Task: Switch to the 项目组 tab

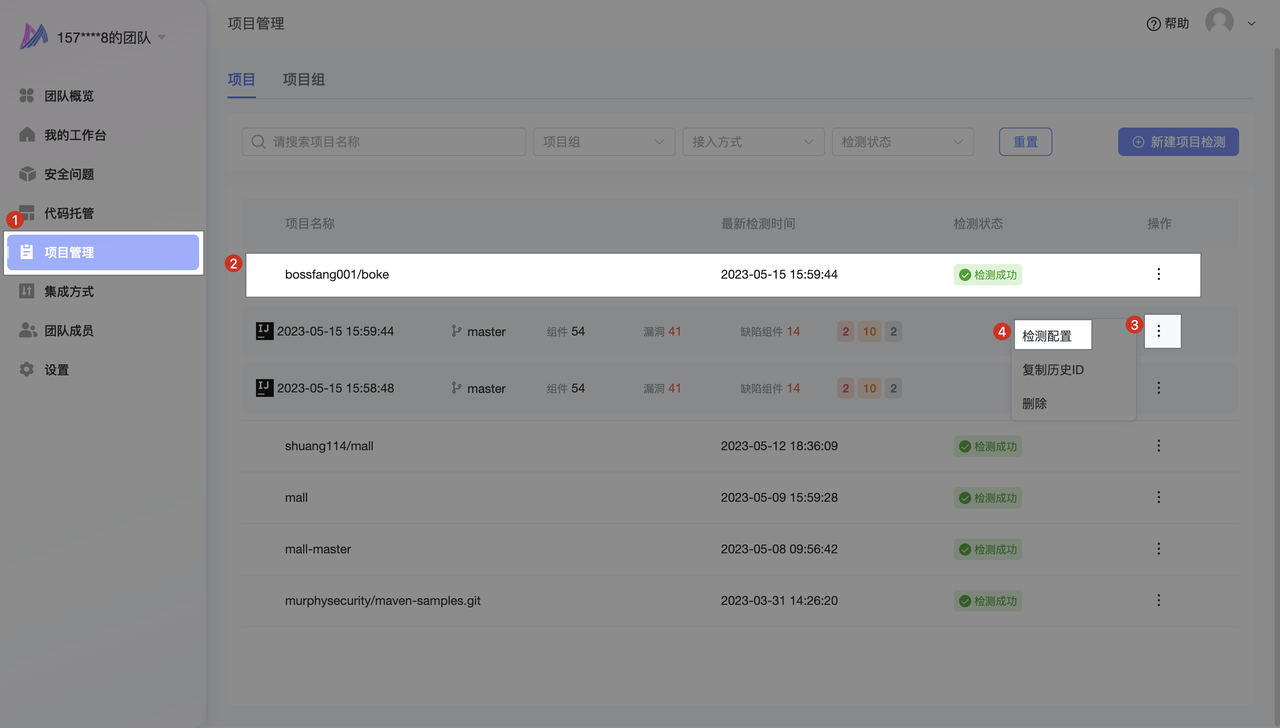Action: tap(304, 79)
